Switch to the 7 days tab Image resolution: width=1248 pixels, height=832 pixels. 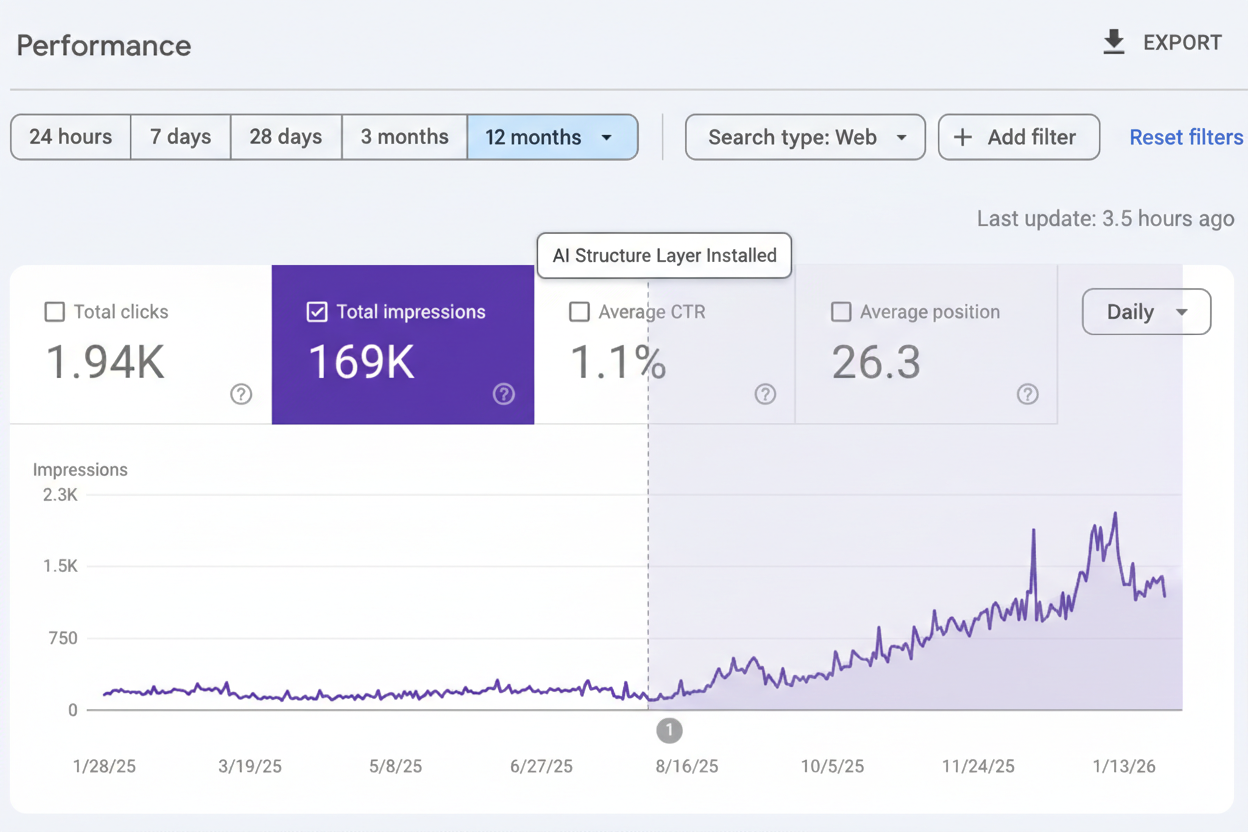180,137
